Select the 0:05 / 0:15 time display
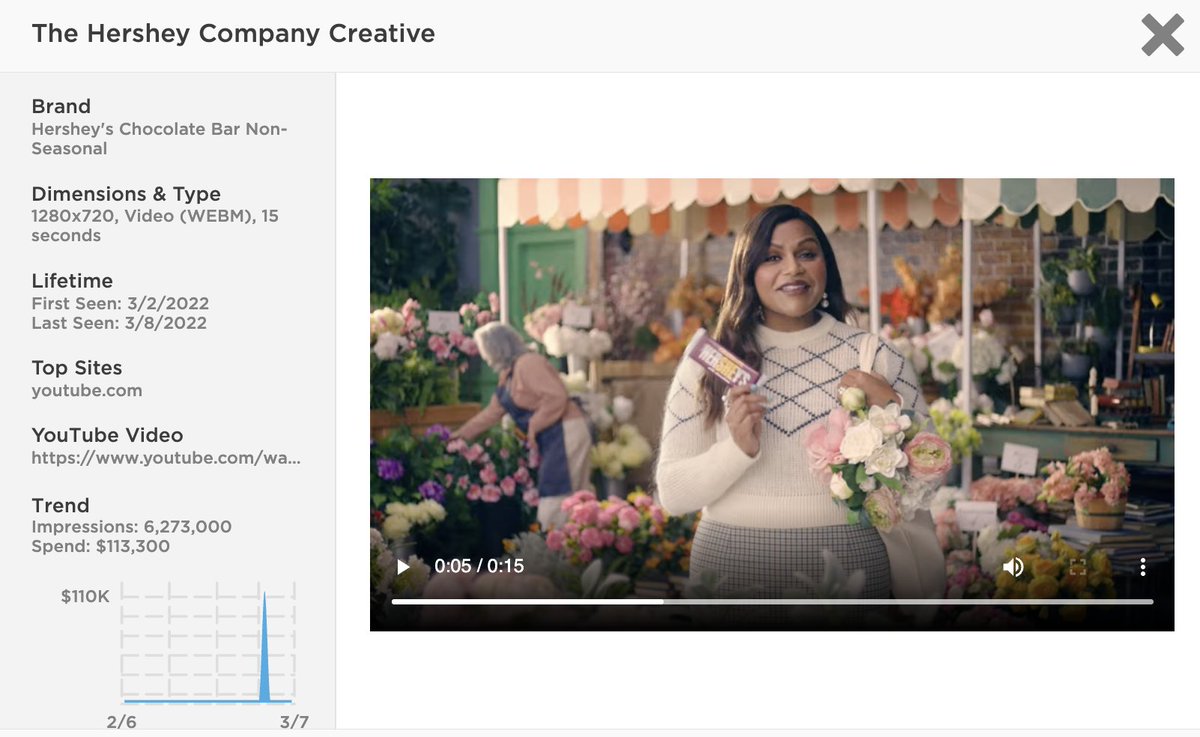Screen dimensions: 1200x737 pos(479,566)
